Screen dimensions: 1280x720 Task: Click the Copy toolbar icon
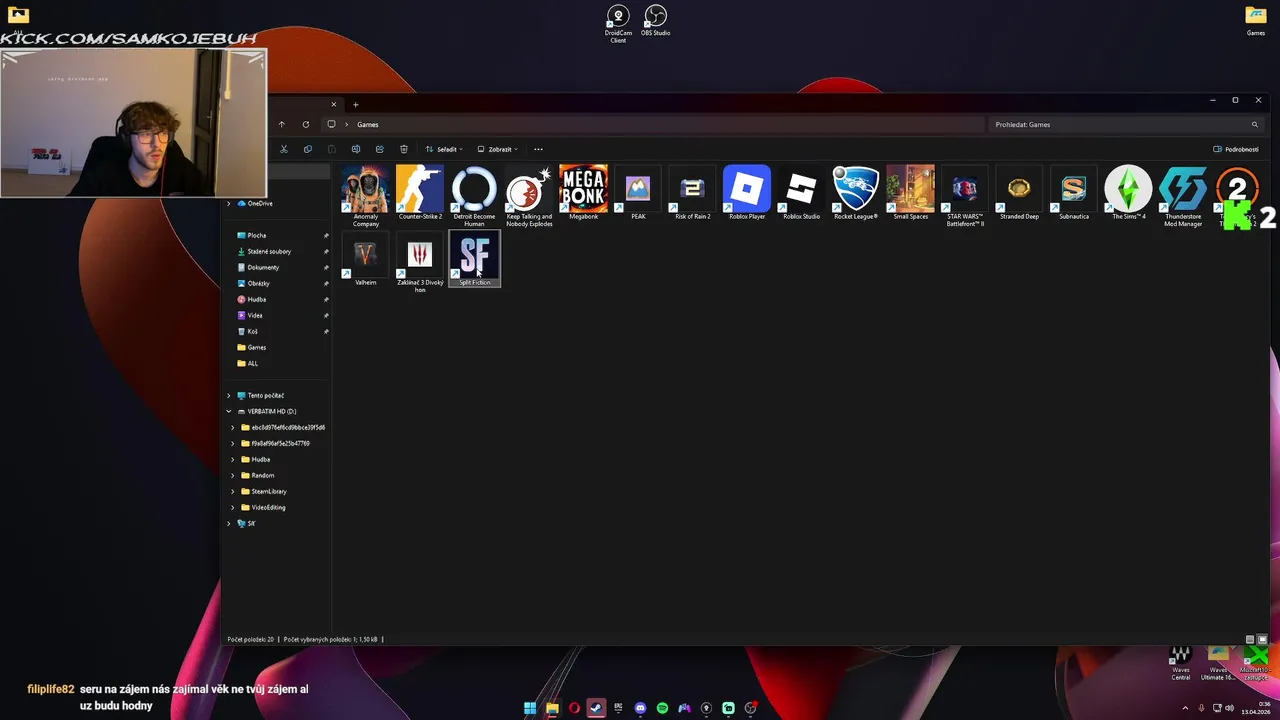pos(308,149)
